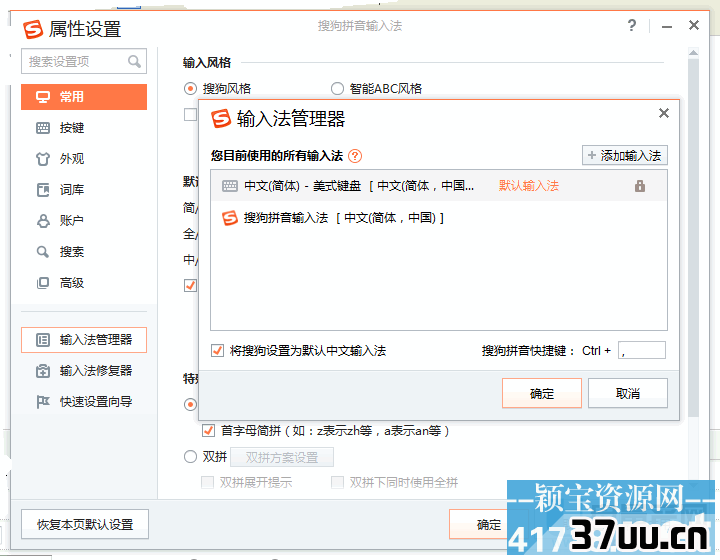Click the lock icon on default input method row
The image size is (720, 560).
point(640,185)
